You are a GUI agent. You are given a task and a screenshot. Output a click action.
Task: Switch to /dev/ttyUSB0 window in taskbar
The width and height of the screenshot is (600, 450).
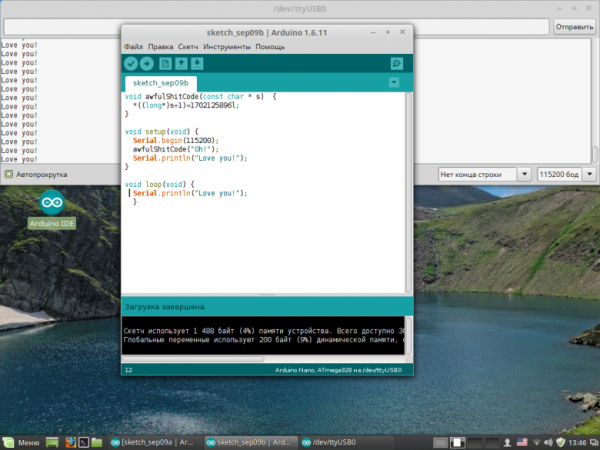[x=346, y=443]
